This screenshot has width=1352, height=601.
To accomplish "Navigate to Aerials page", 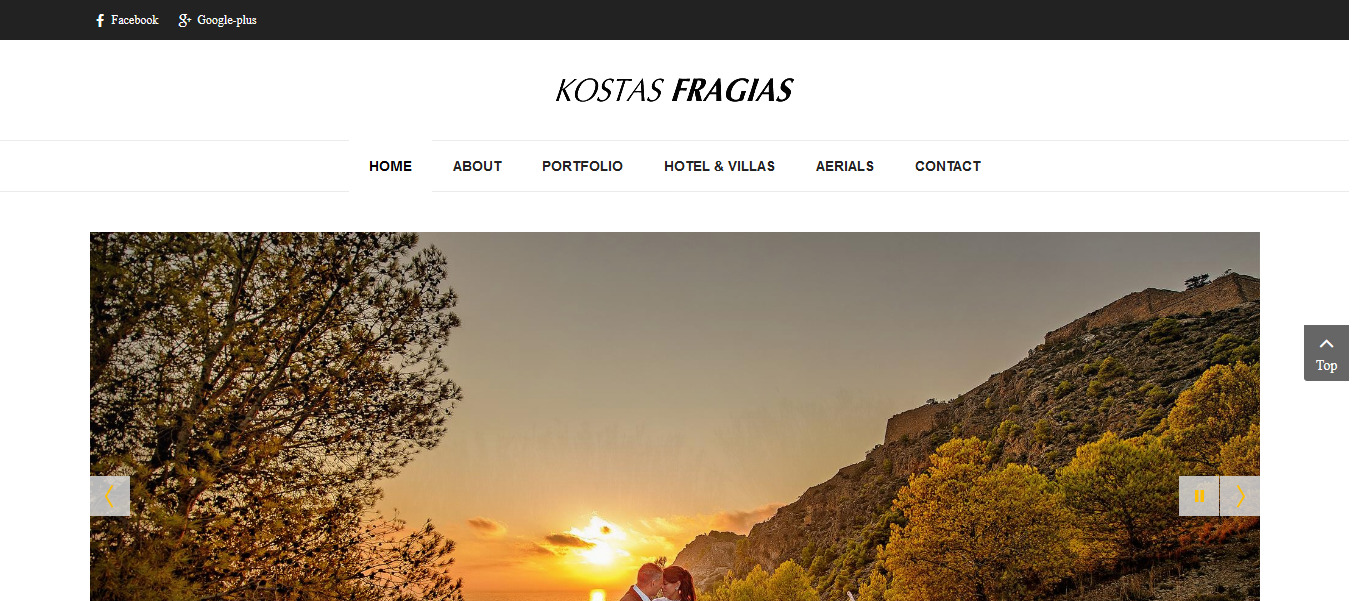I will point(845,166).
